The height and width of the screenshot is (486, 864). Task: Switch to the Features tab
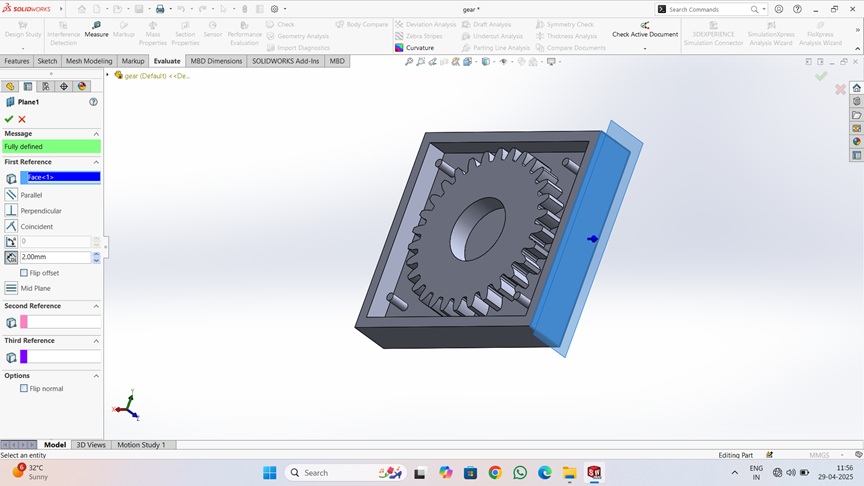click(x=17, y=61)
